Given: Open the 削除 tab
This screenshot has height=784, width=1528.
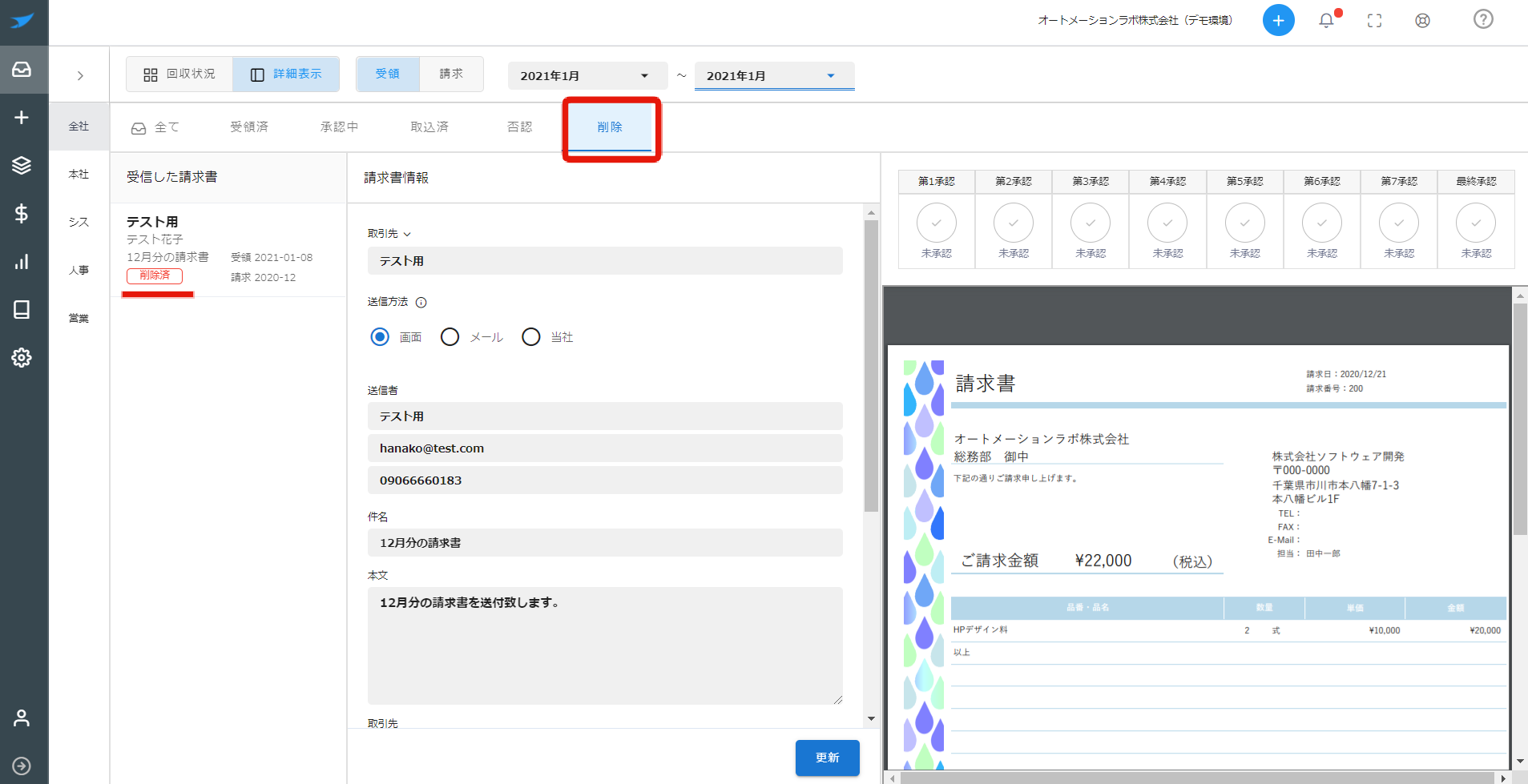Looking at the screenshot, I should point(610,127).
